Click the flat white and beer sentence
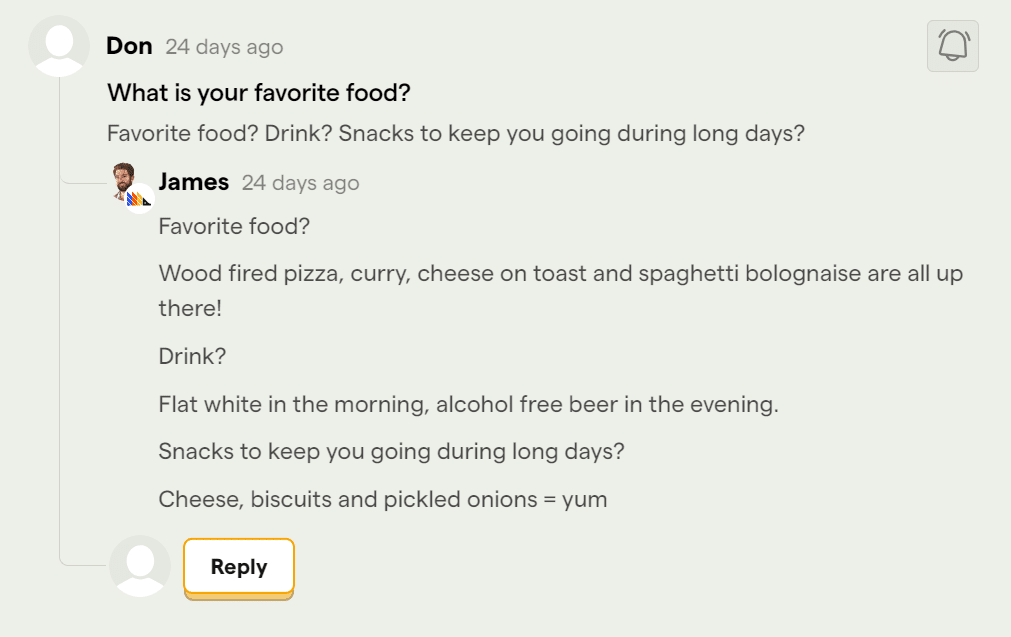This screenshot has width=1011, height=637. tap(468, 405)
